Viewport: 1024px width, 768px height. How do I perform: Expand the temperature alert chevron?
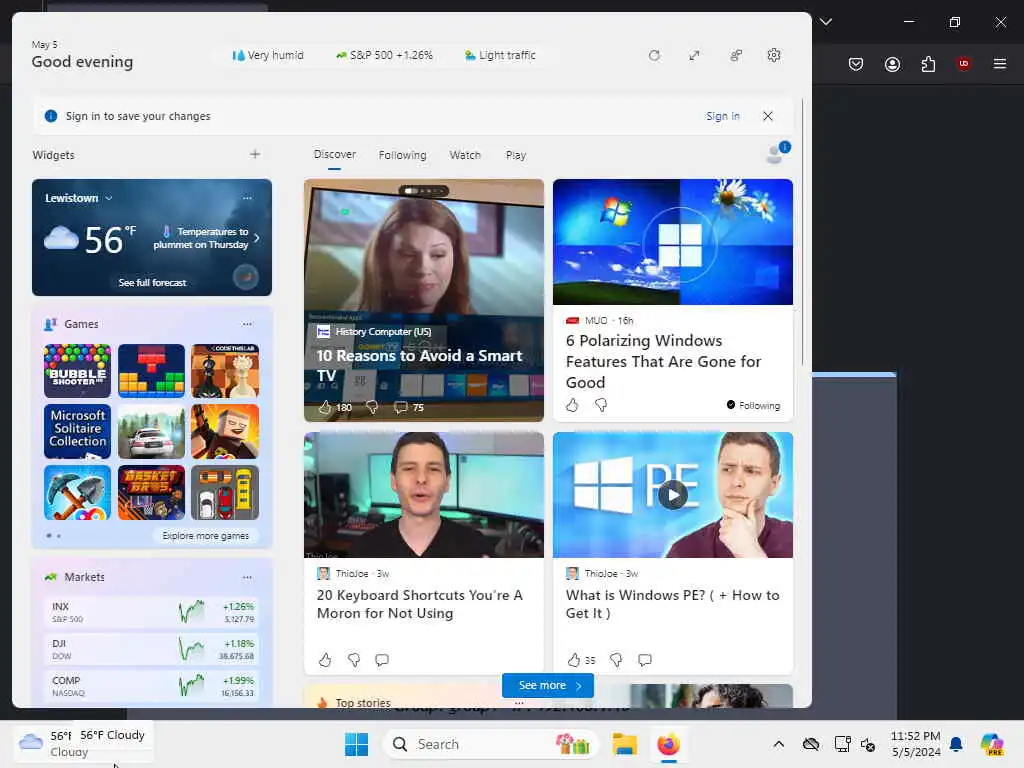pos(257,238)
